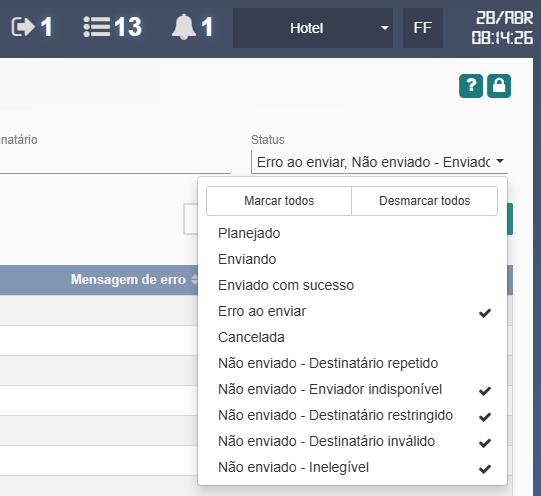This screenshot has width=541, height=496.
Task: Check the Enviando status option
Action: (353, 259)
